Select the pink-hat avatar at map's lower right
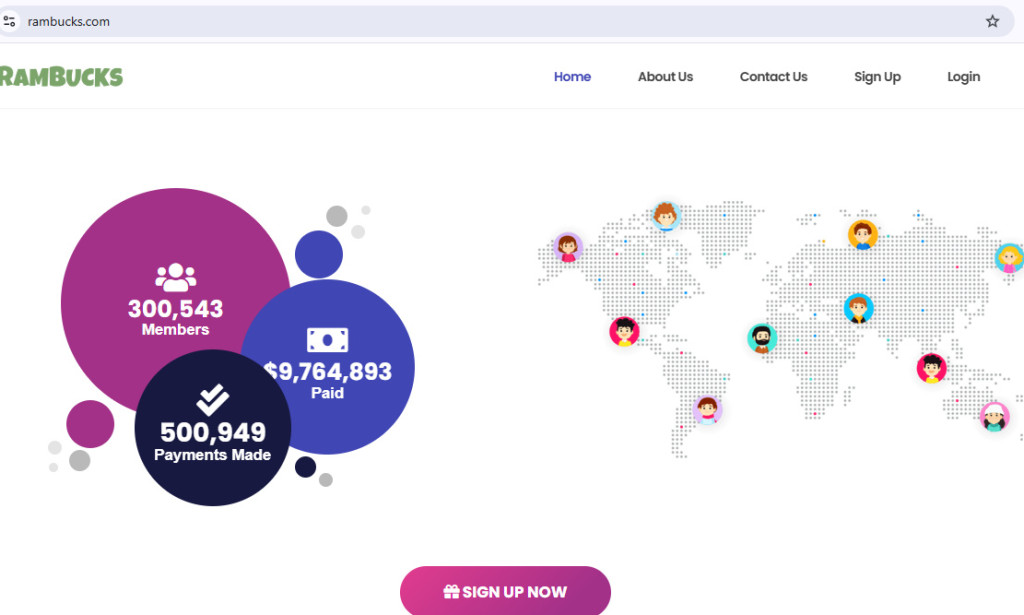This screenshot has width=1024, height=615. 994,416
